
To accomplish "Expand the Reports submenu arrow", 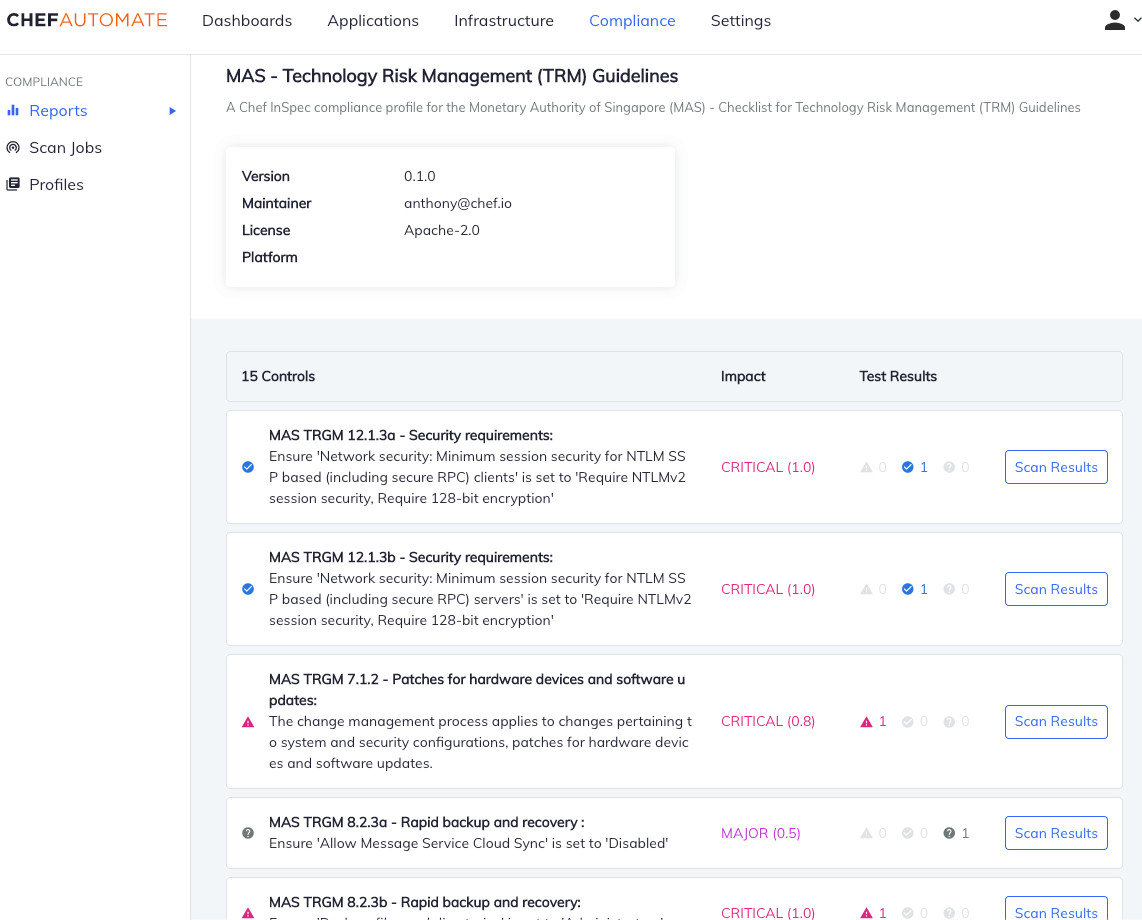I will point(172,111).
